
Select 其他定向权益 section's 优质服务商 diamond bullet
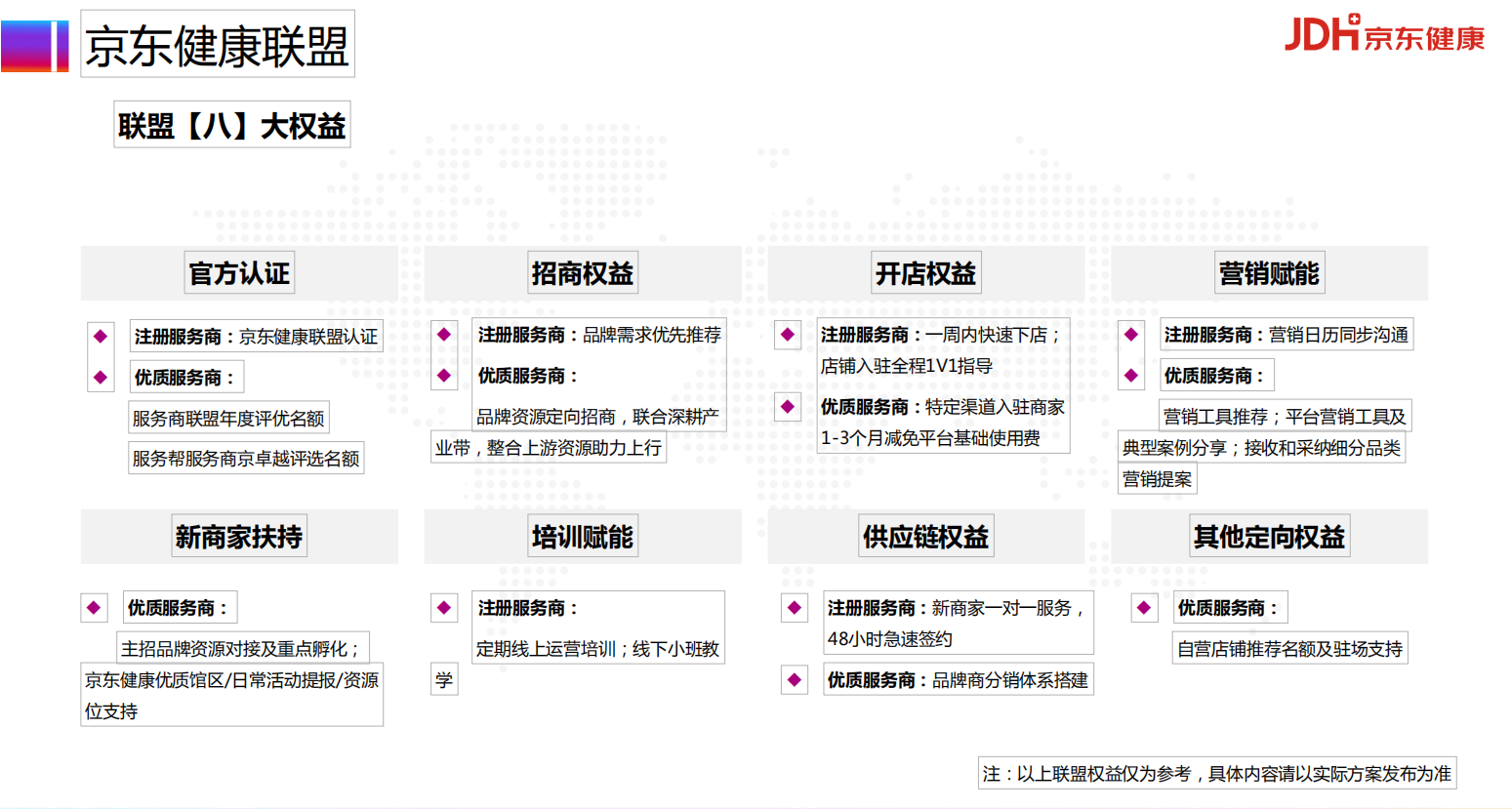pyautogui.click(x=1144, y=608)
